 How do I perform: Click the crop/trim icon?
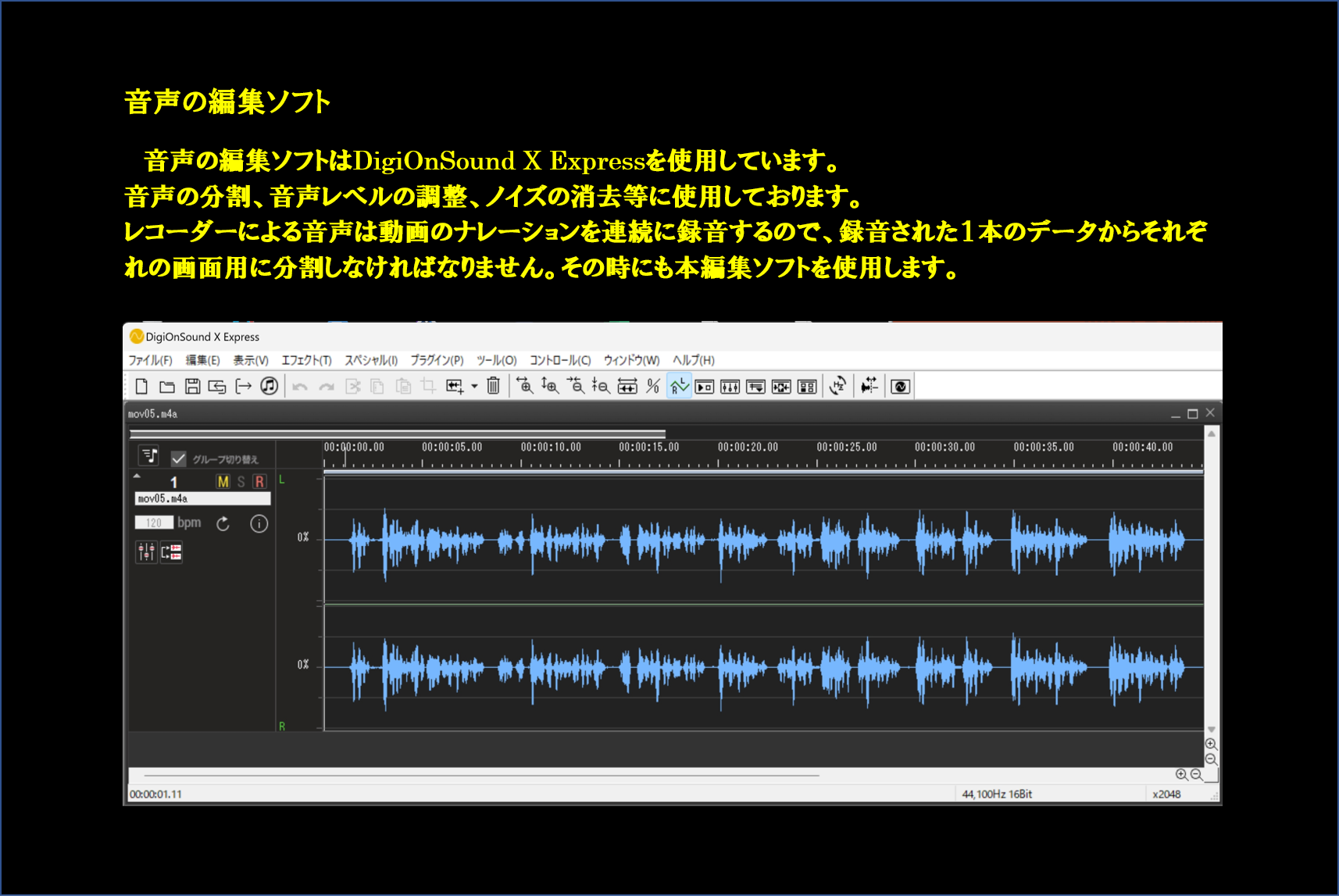click(428, 386)
